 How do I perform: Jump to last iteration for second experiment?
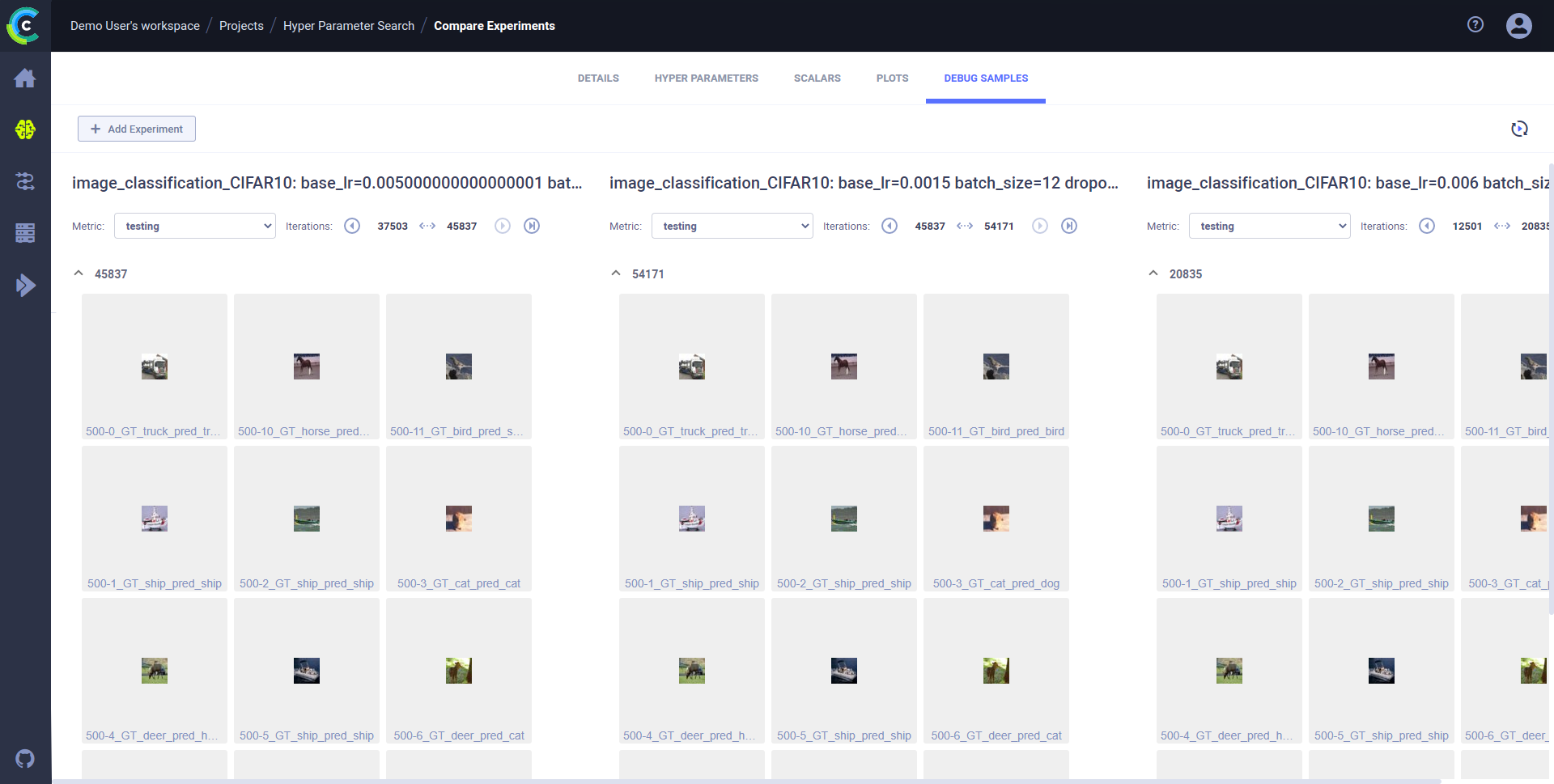point(1069,226)
